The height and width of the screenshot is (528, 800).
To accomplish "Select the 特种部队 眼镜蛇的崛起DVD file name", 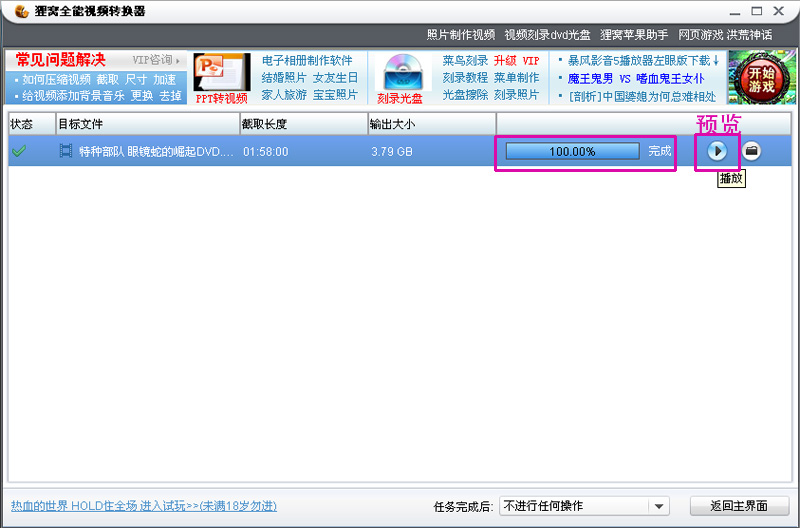I will tap(156, 152).
